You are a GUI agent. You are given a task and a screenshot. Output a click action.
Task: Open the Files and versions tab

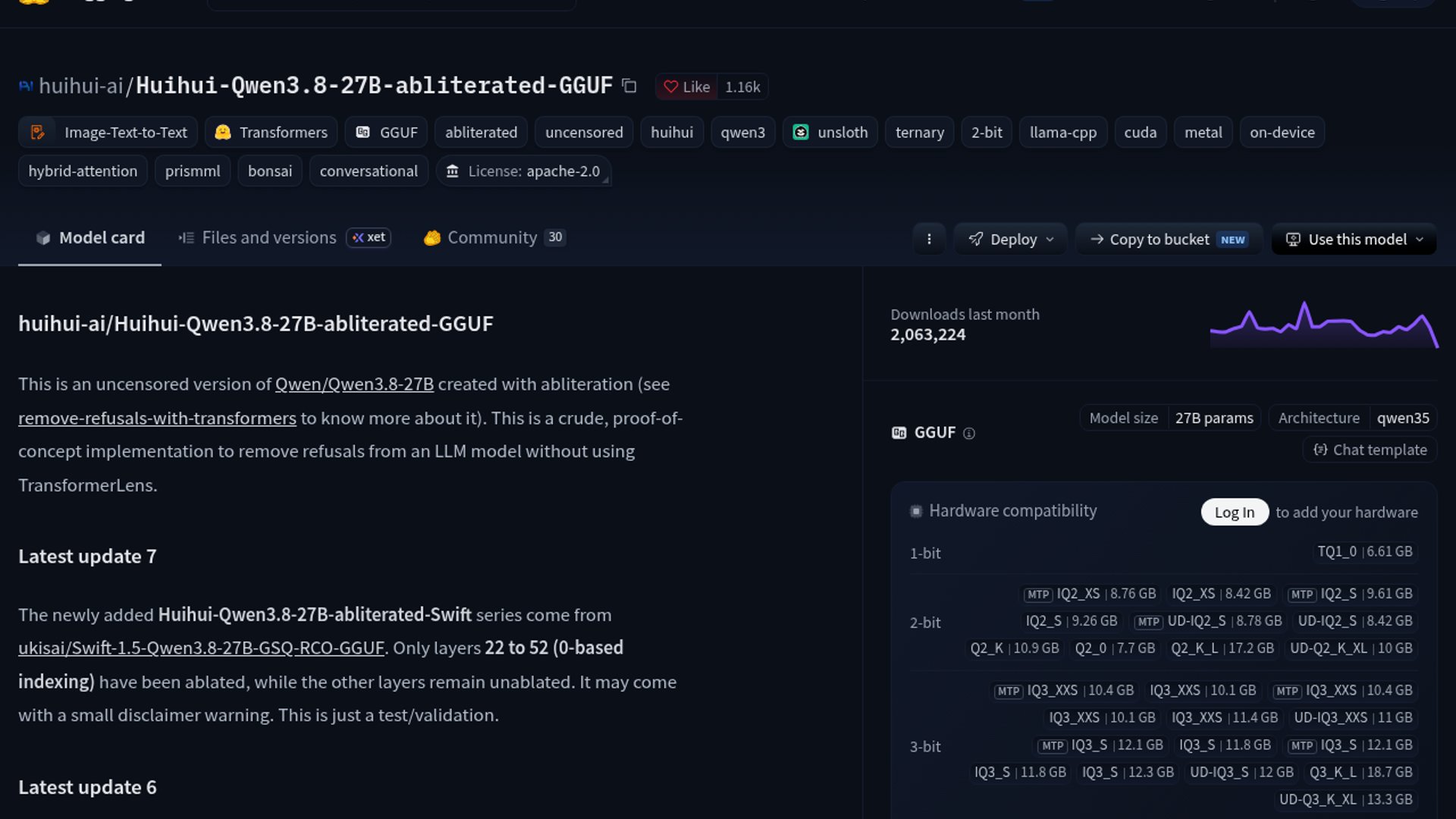[284, 237]
